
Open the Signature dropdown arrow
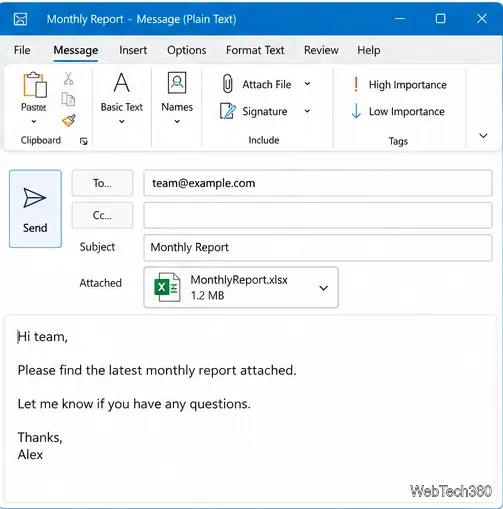click(307, 111)
